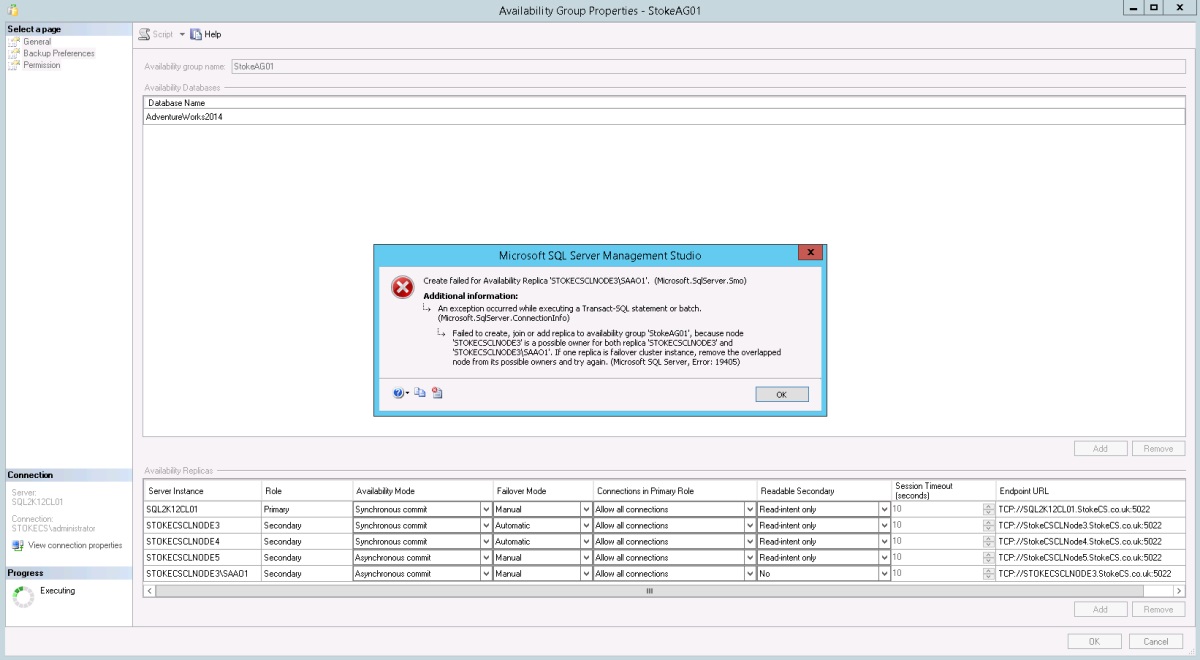Screen dimensions: 1200x660
Task: Dismiss the error dialog with OK
Action: pos(782,394)
